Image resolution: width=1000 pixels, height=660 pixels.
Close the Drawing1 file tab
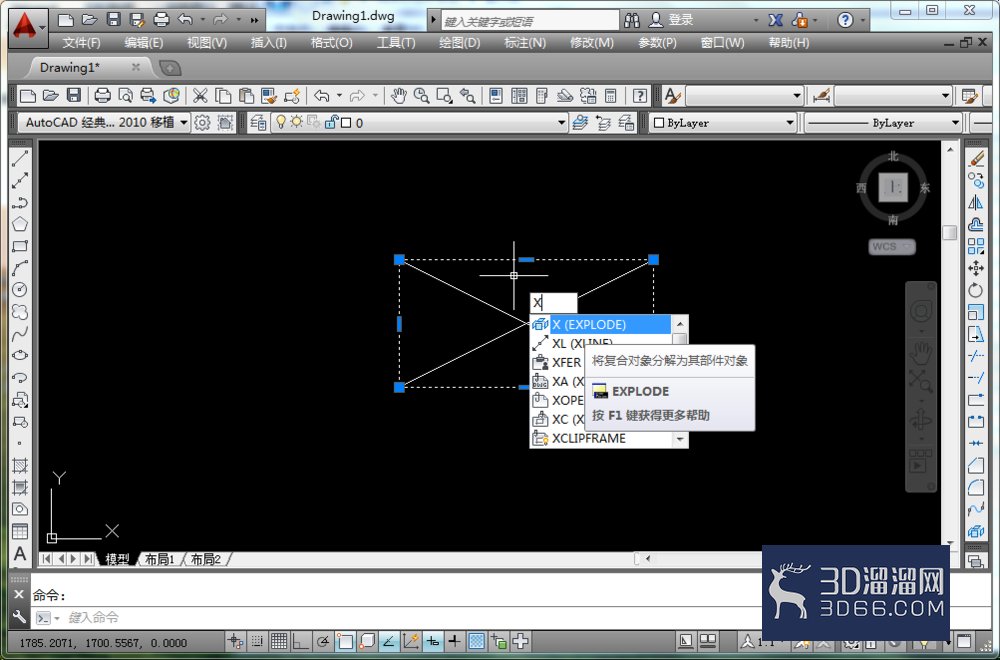click(x=135, y=67)
